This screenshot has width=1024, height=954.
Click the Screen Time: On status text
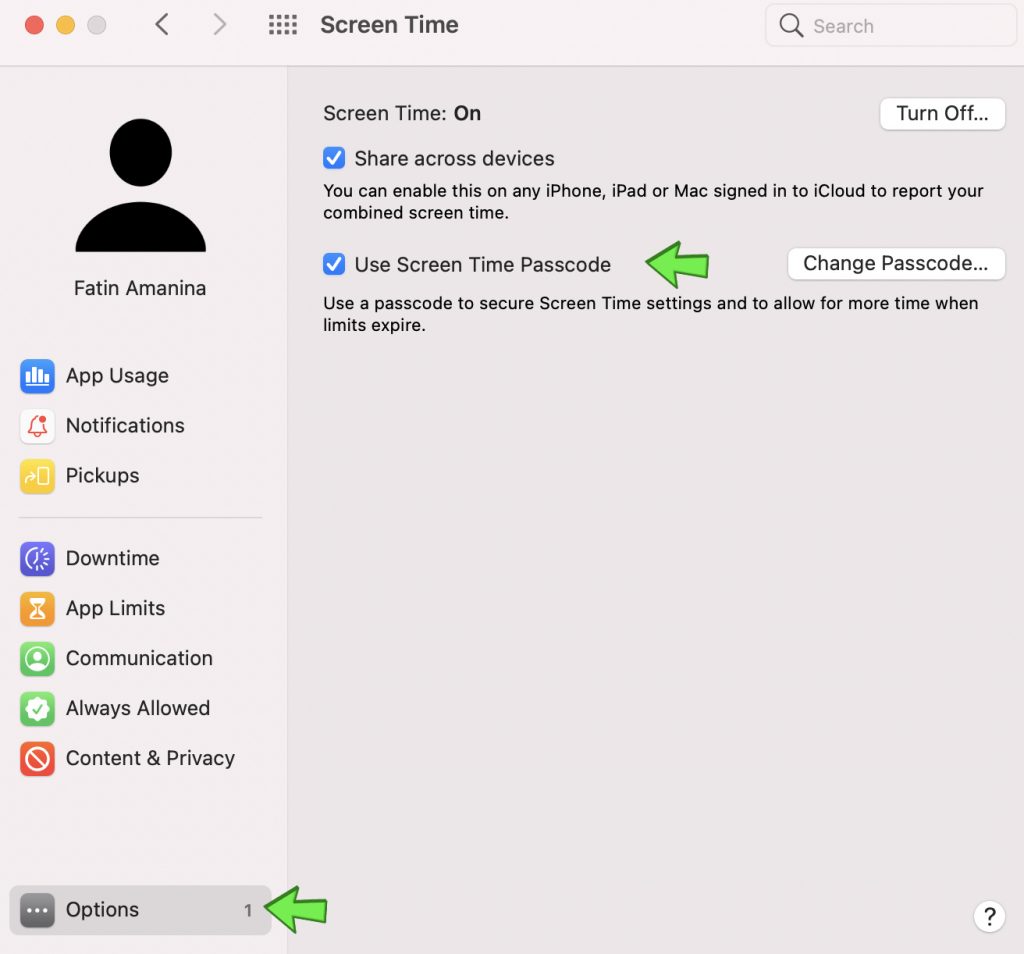[x=402, y=114]
